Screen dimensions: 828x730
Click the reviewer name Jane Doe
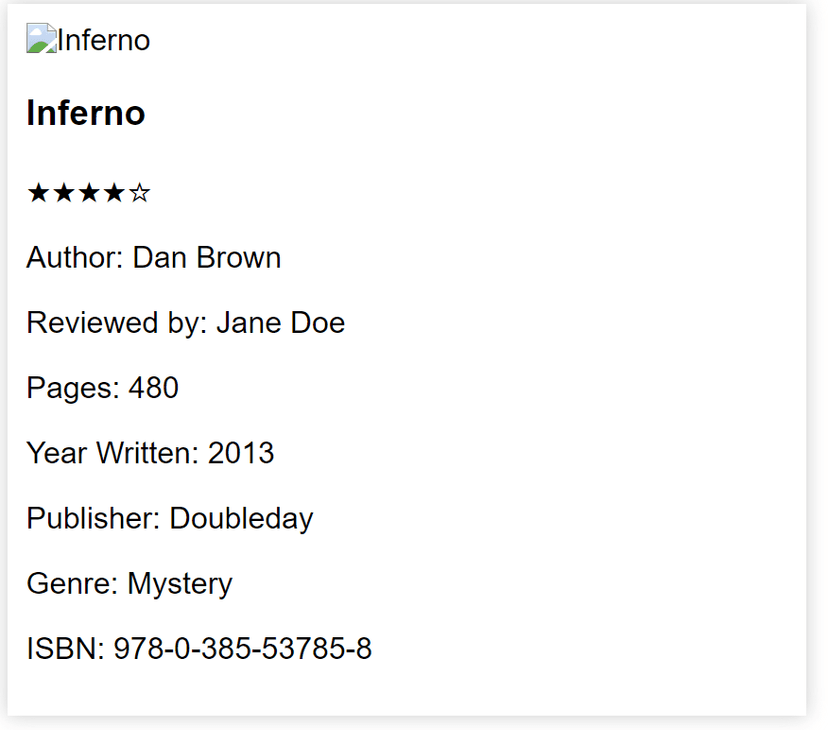(280, 323)
